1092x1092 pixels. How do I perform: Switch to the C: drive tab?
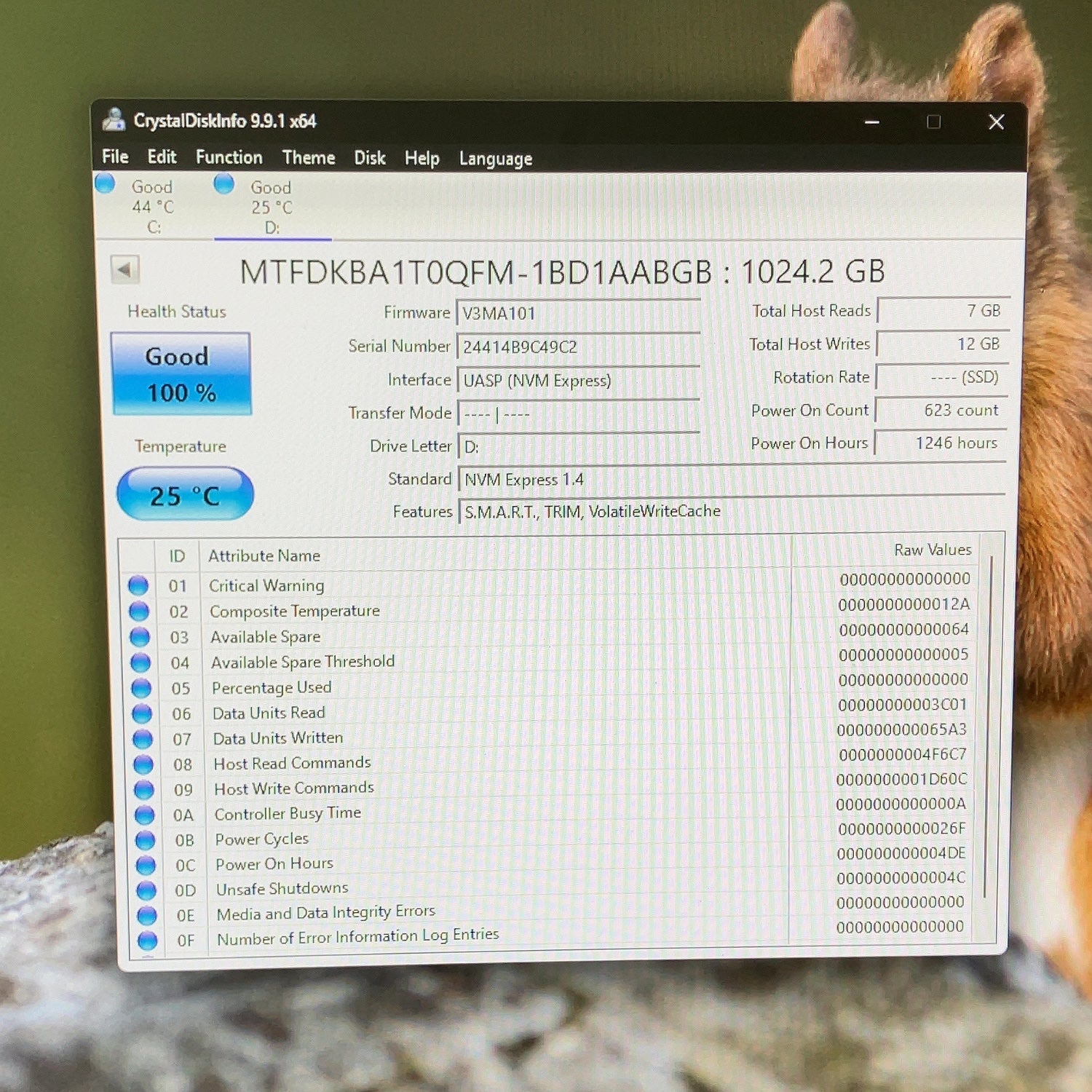tap(152, 207)
